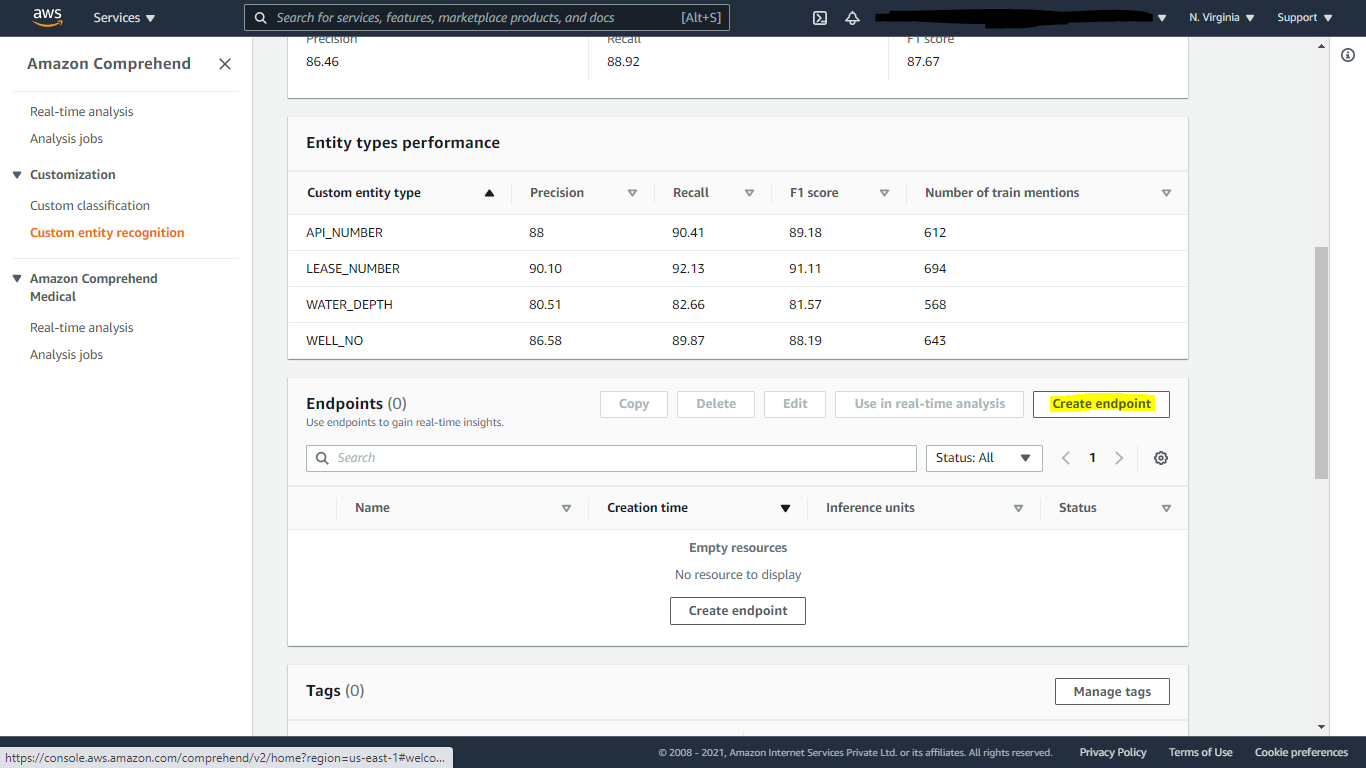Screen dimensions: 1366x768
Task: Focus the AWS services search box
Action: click(487, 18)
